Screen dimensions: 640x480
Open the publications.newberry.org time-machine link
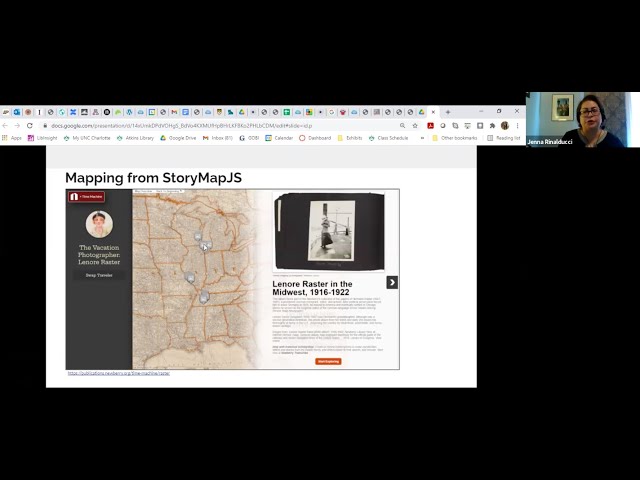(119, 373)
